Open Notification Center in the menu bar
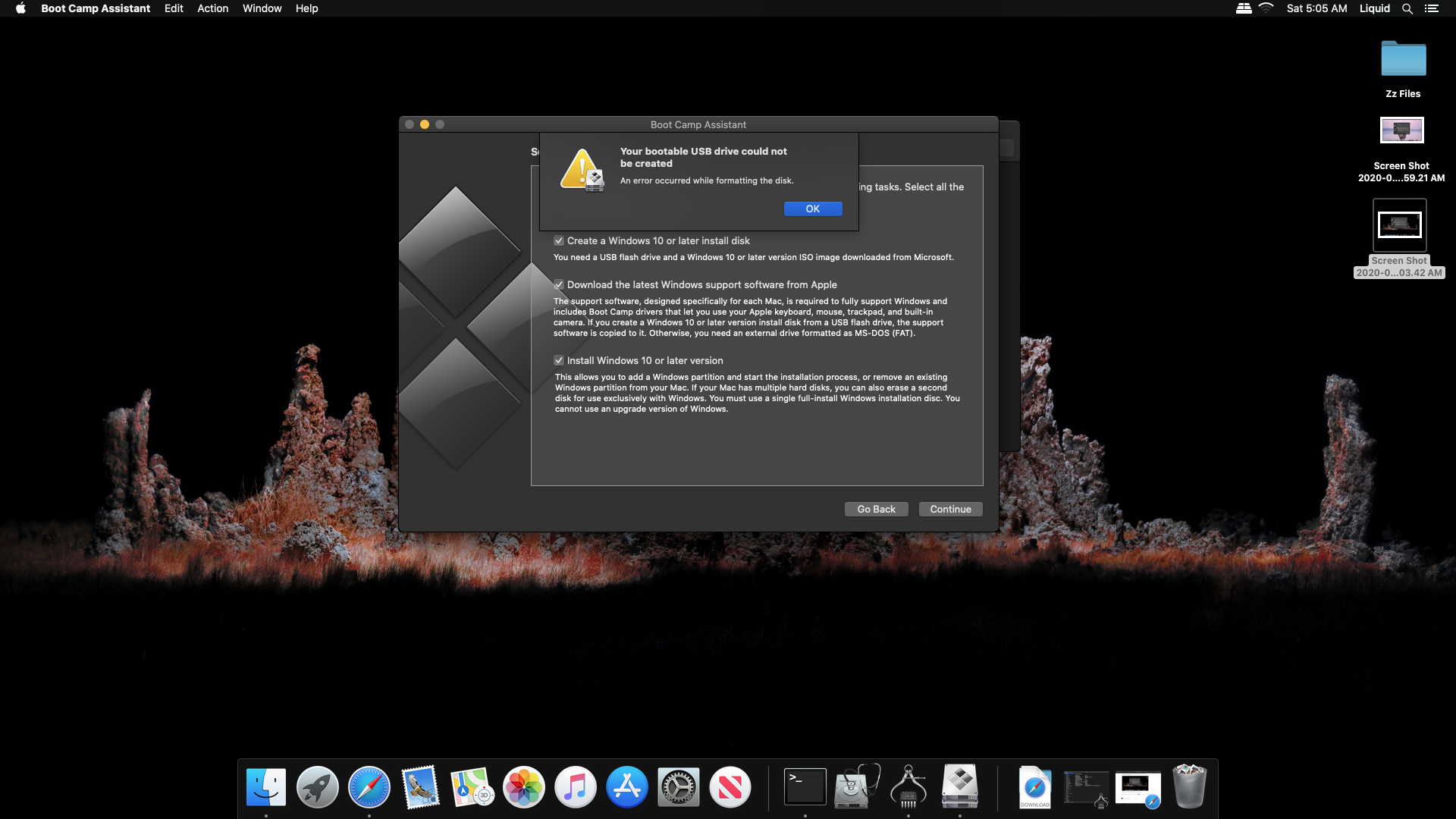The width and height of the screenshot is (1456, 819). 1431,8
